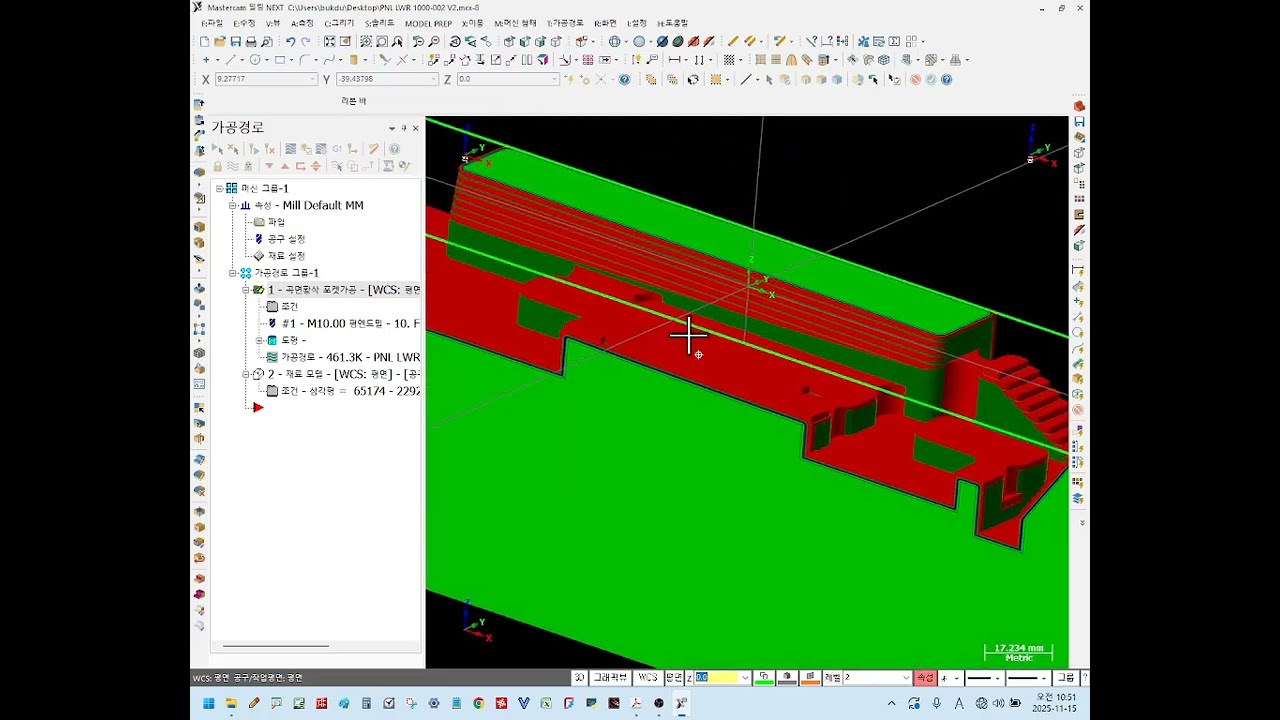Click the green color swatch in status bar

click(x=764, y=678)
